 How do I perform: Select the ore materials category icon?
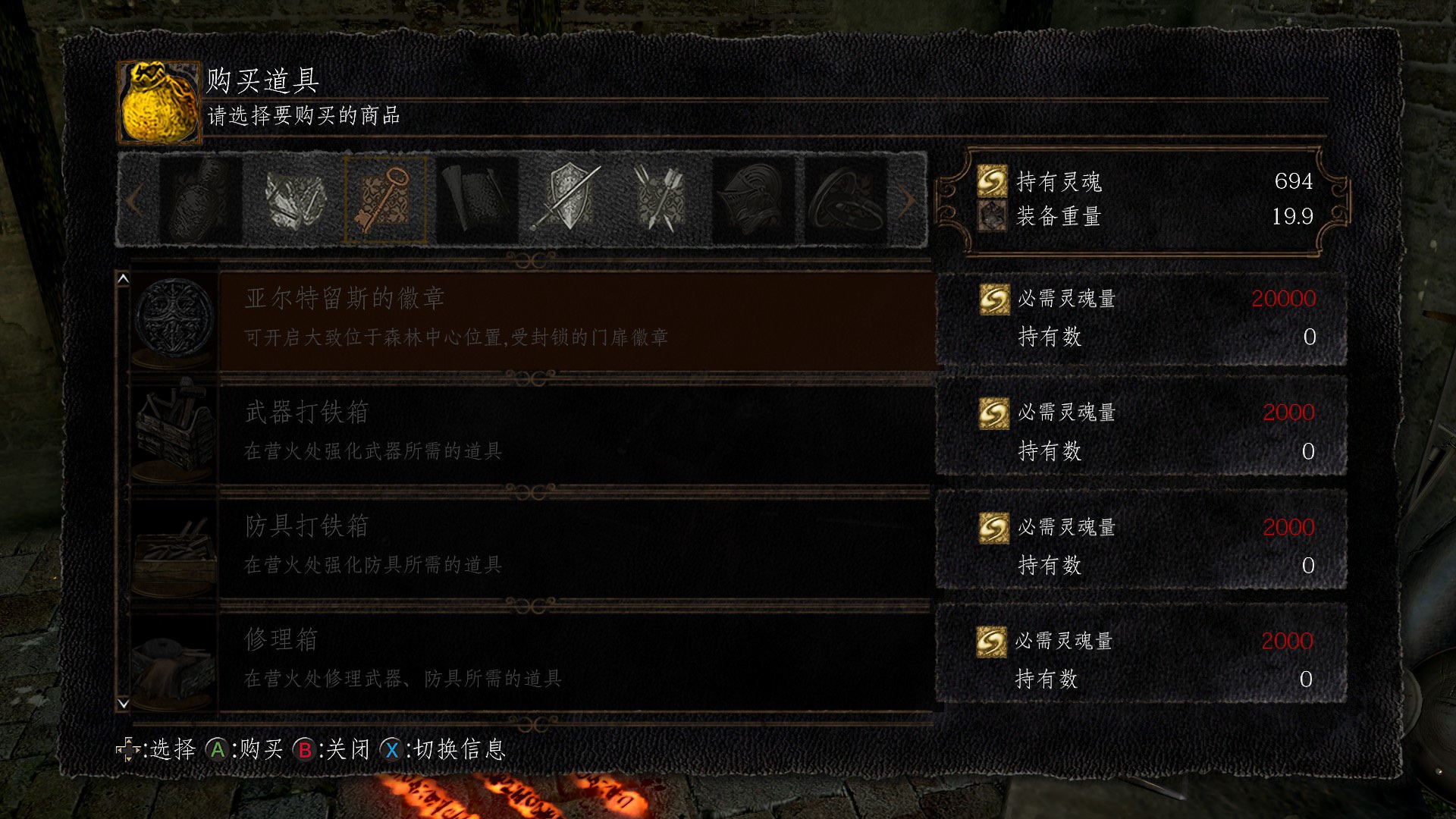(295, 199)
